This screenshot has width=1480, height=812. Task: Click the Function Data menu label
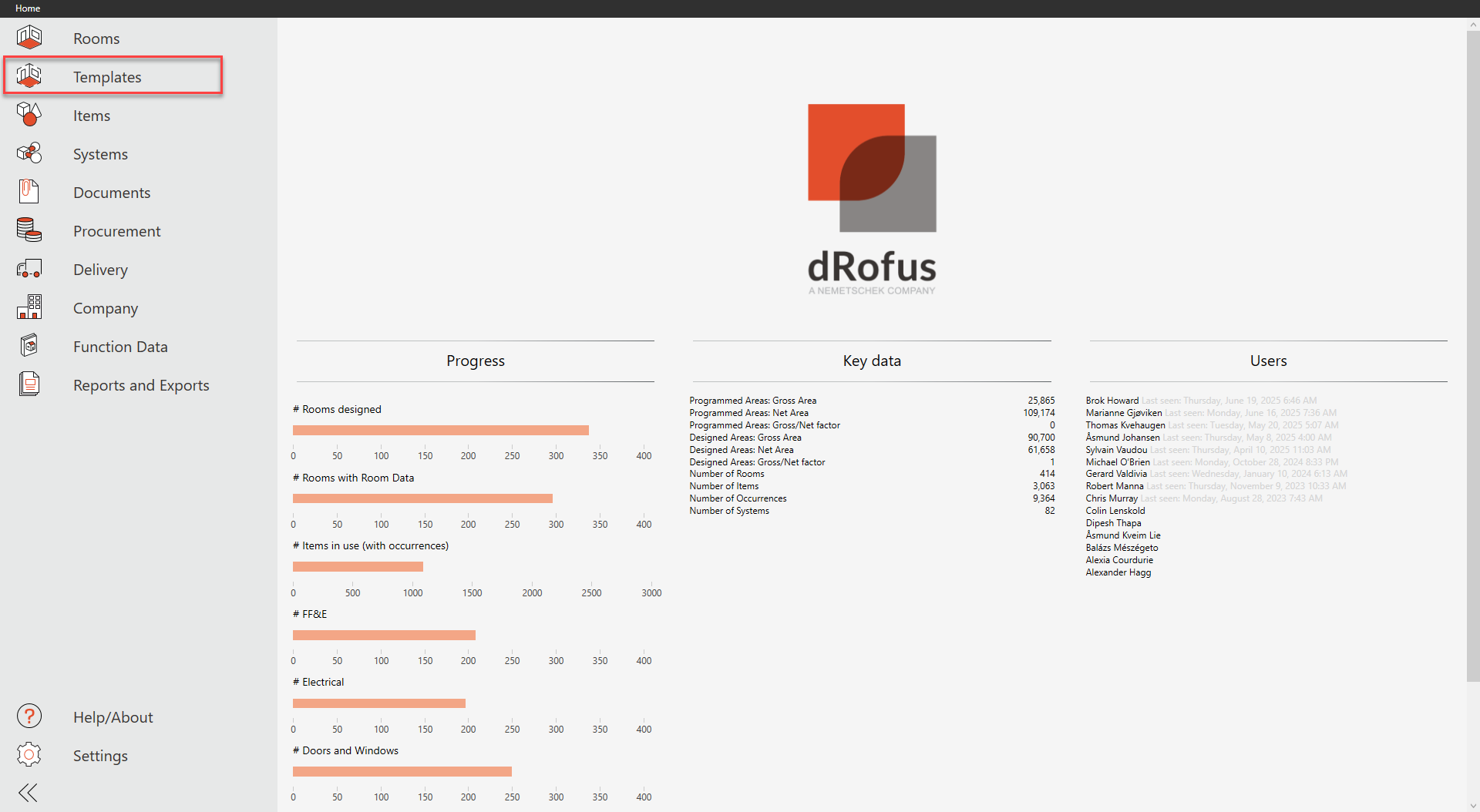[x=120, y=347]
